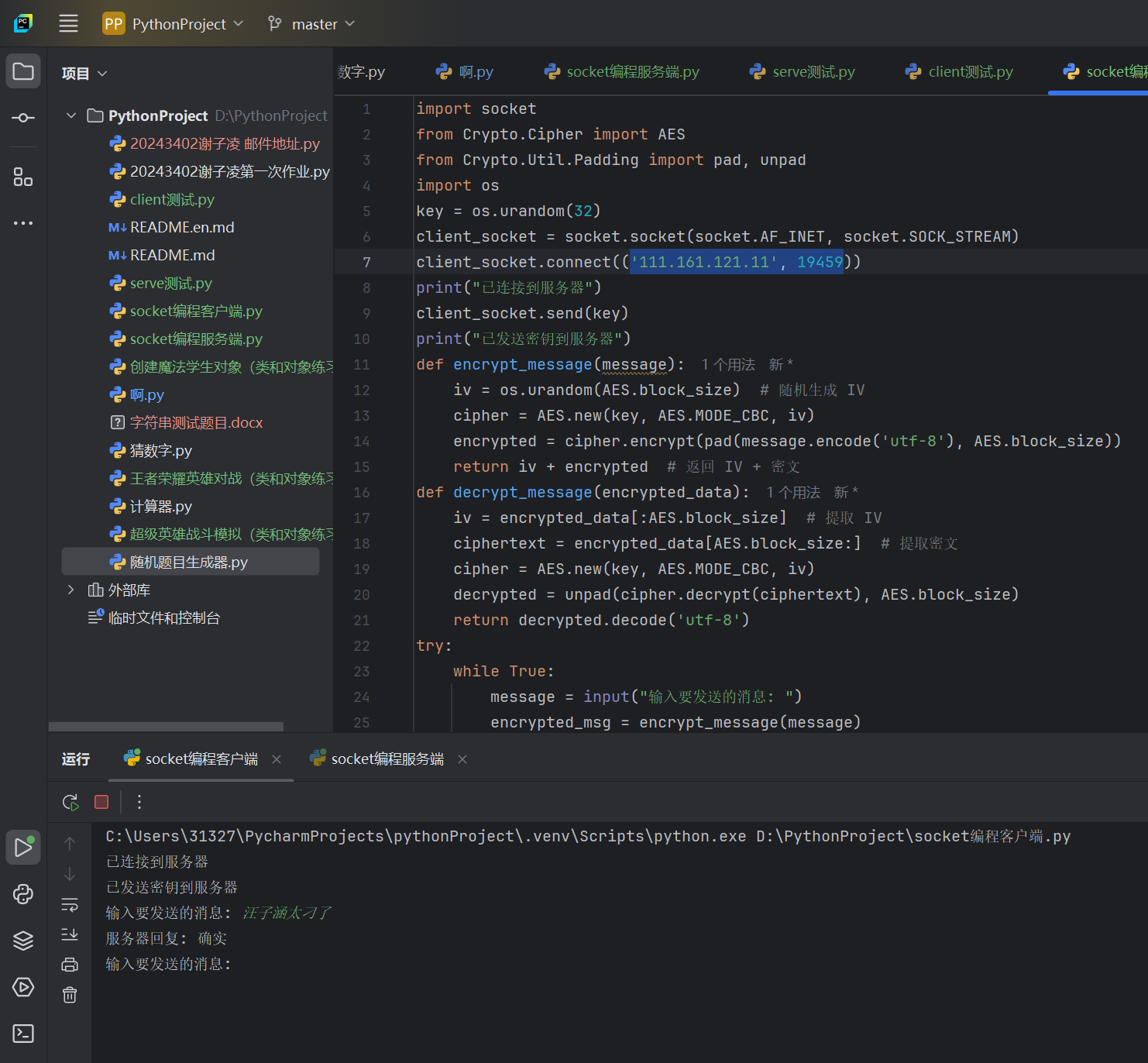Open client测试.py in project tree

(x=162, y=199)
